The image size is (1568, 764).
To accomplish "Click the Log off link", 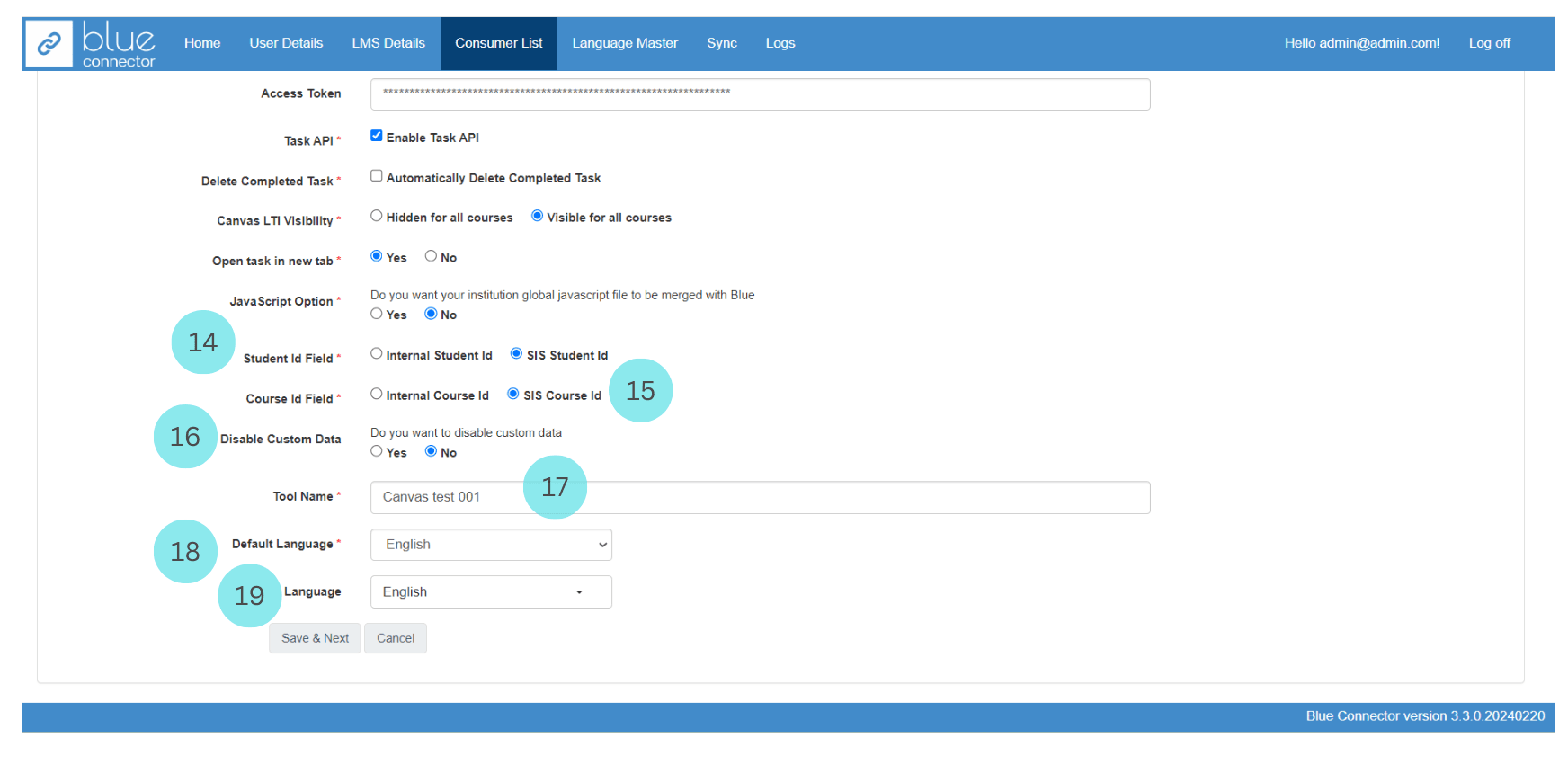I will (x=1489, y=43).
